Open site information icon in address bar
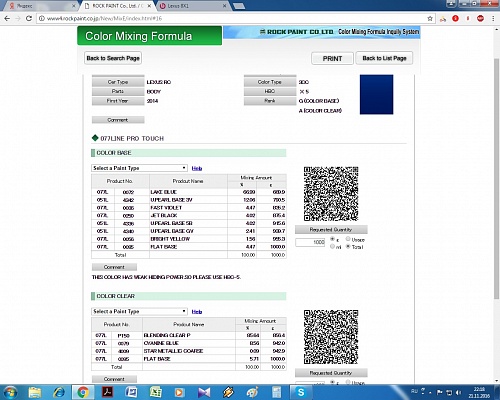The height and width of the screenshot is (400, 500). [42, 18]
